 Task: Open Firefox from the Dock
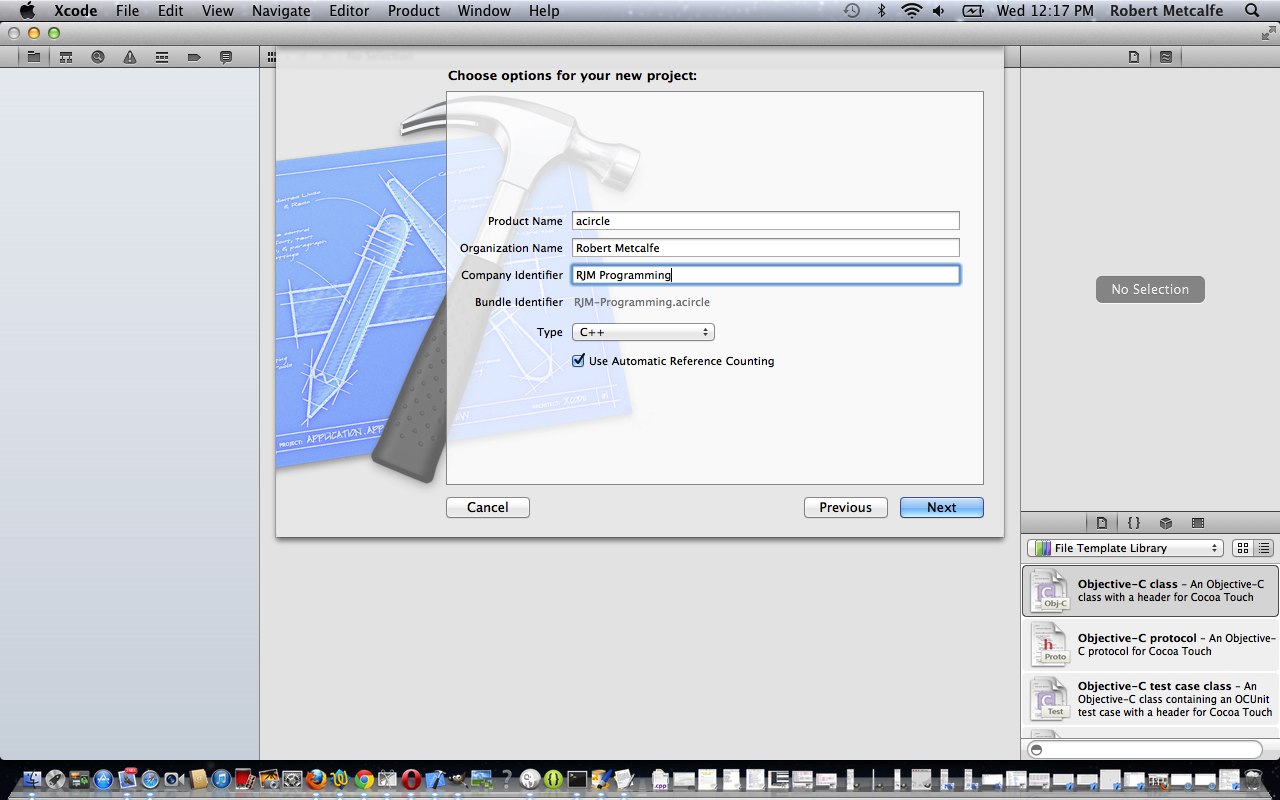click(x=317, y=779)
